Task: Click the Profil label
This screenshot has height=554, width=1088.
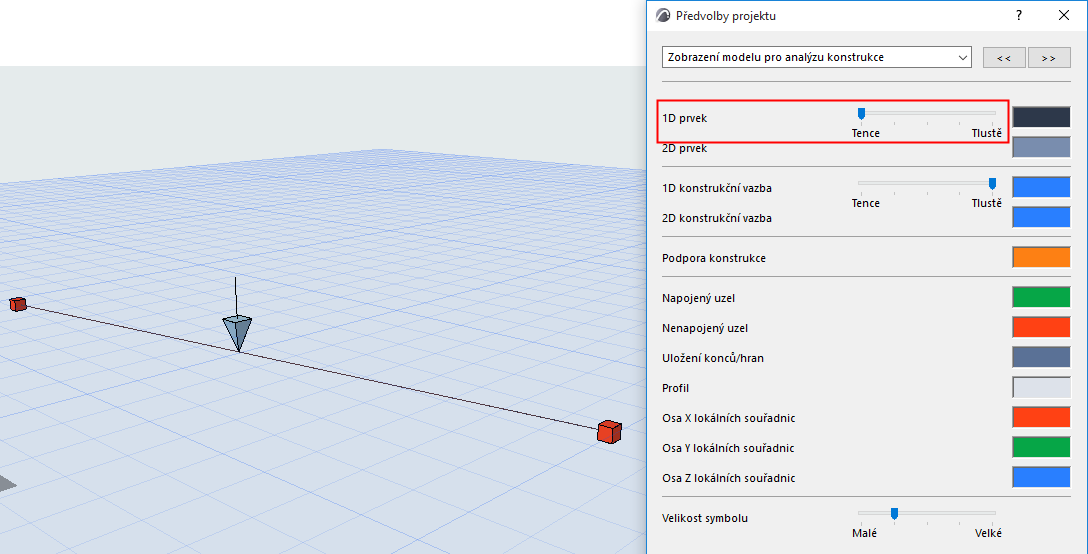Action: (676, 388)
